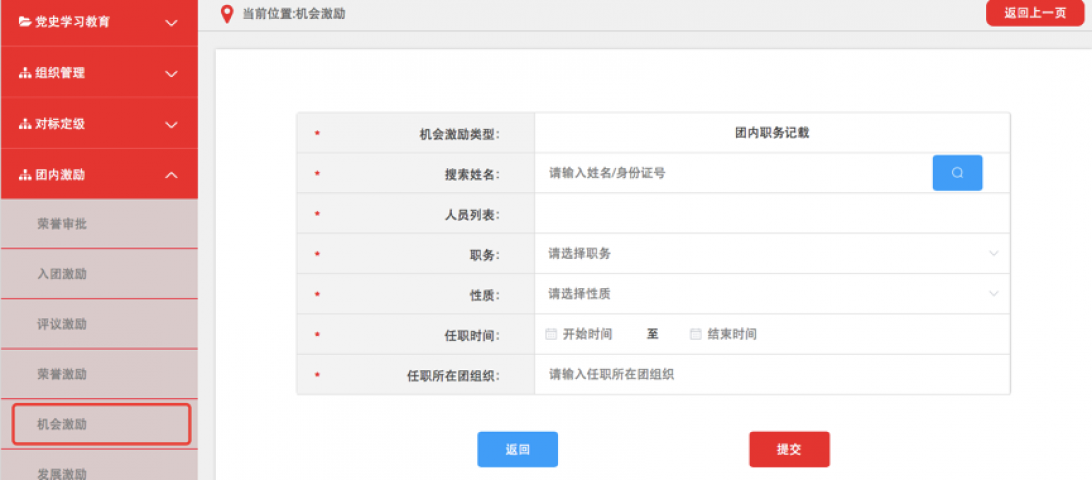
Task: Click the blue 返回 button
Action: pyautogui.click(x=517, y=450)
